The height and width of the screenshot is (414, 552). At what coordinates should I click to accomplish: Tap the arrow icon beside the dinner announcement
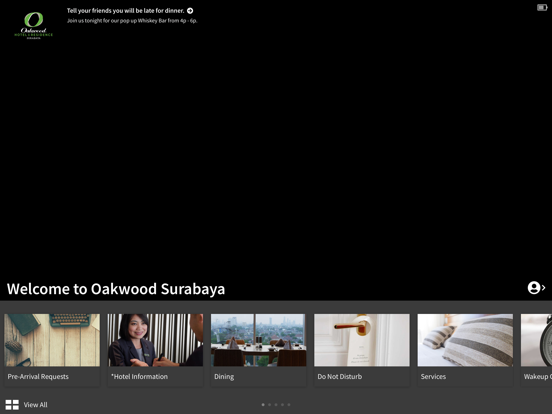click(190, 11)
